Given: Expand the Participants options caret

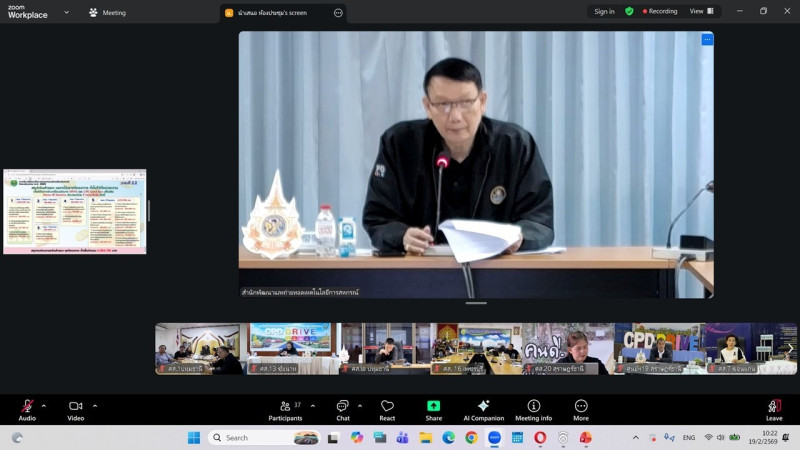Looking at the screenshot, I should [313, 406].
